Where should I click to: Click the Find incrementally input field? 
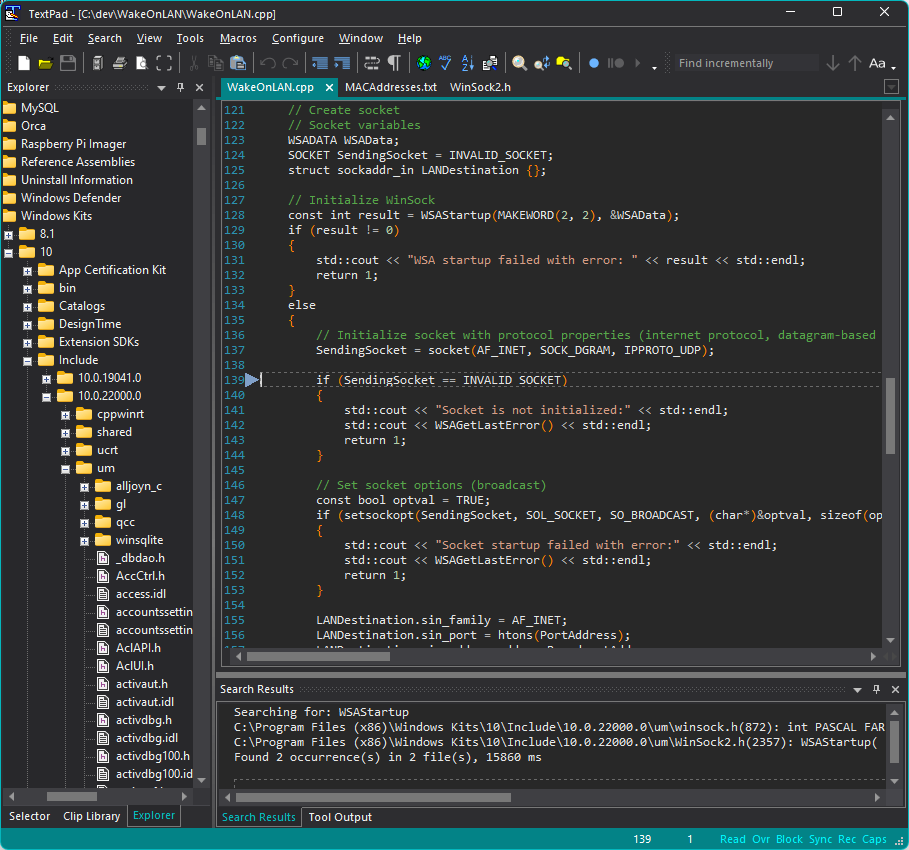click(x=746, y=63)
